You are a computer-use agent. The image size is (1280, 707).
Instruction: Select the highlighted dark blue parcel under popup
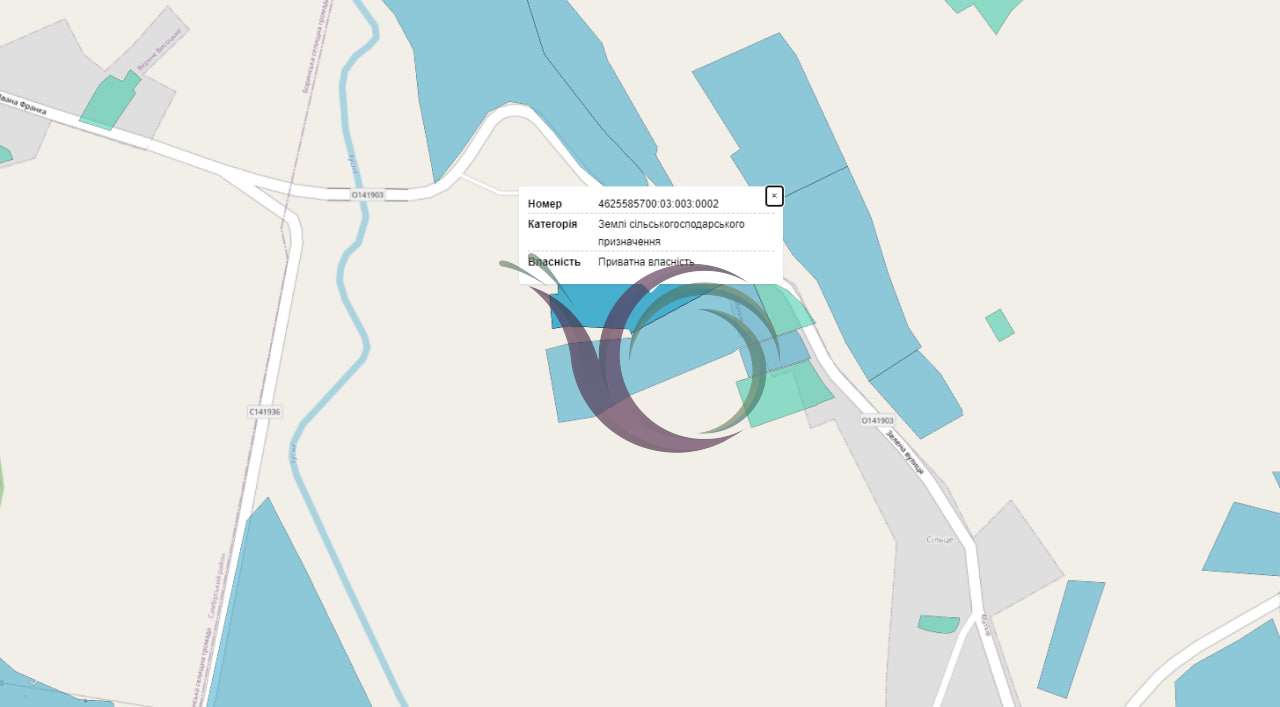tap(590, 308)
